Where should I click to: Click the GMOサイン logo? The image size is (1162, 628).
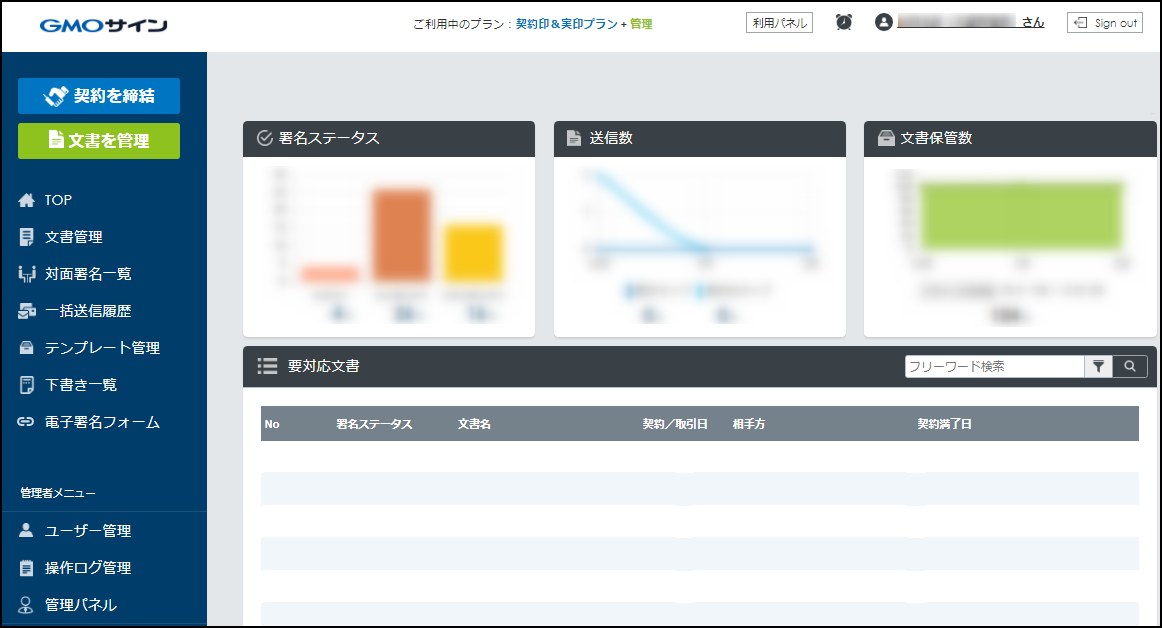[x=104, y=25]
